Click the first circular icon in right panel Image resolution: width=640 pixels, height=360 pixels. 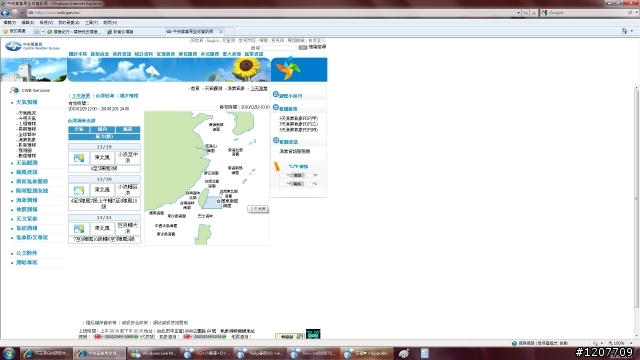pyautogui.click(x=276, y=95)
